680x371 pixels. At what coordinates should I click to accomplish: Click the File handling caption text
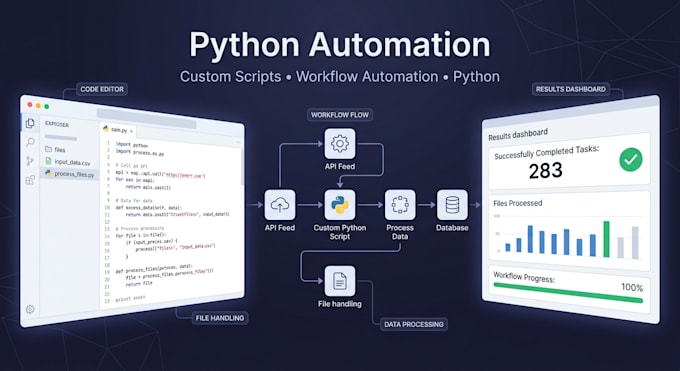[x=340, y=304]
